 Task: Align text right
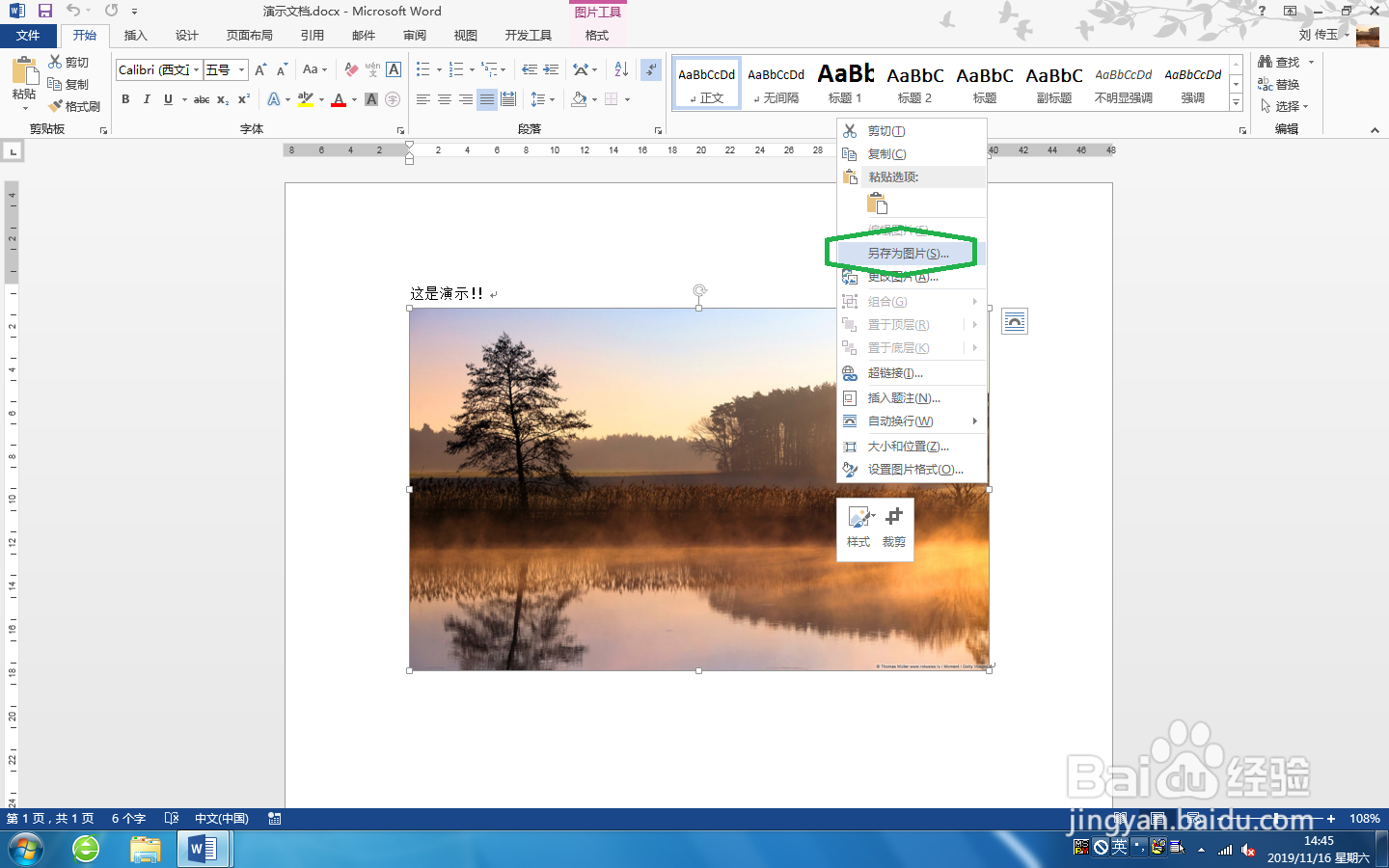tap(466, 99)
